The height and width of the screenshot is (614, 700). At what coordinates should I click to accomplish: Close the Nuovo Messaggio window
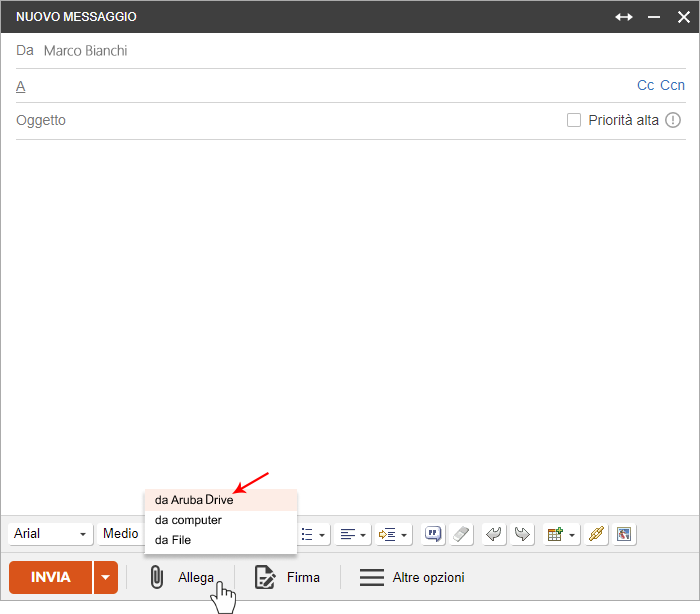683,17
